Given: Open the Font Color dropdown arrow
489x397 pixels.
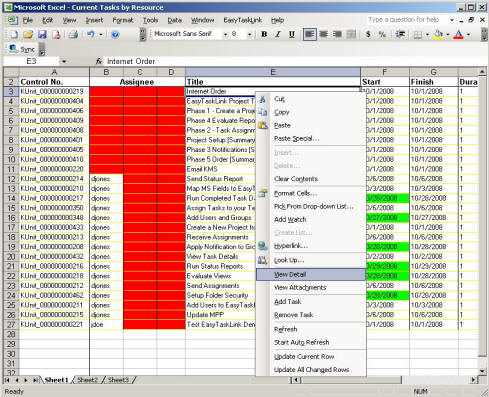Looking at the screenshot, I should pos(468,34).
